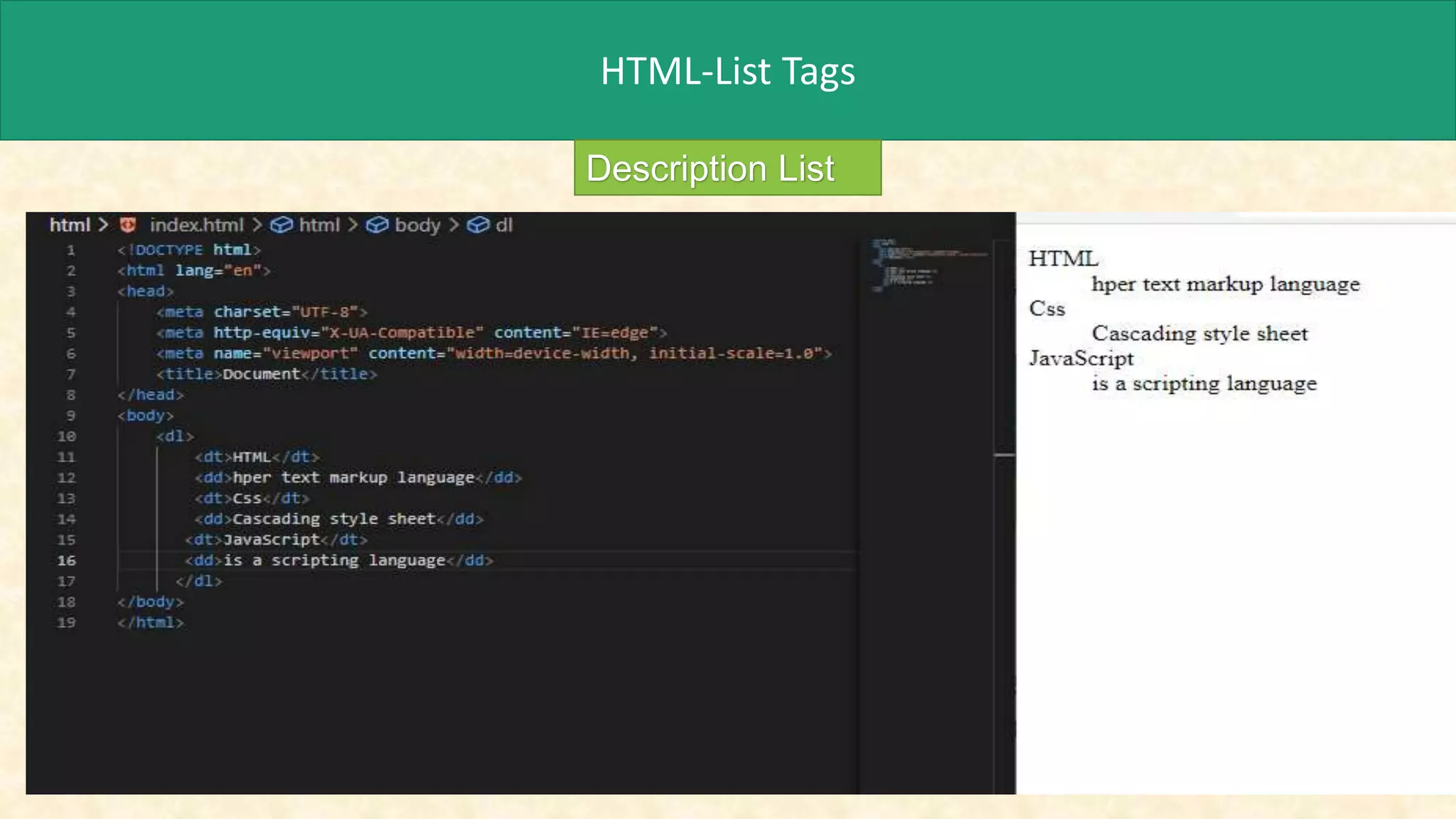Screen dimensions: 1456x819
Task: Expand the chevron after body breadcrumb
Action: tap(454, 225)
